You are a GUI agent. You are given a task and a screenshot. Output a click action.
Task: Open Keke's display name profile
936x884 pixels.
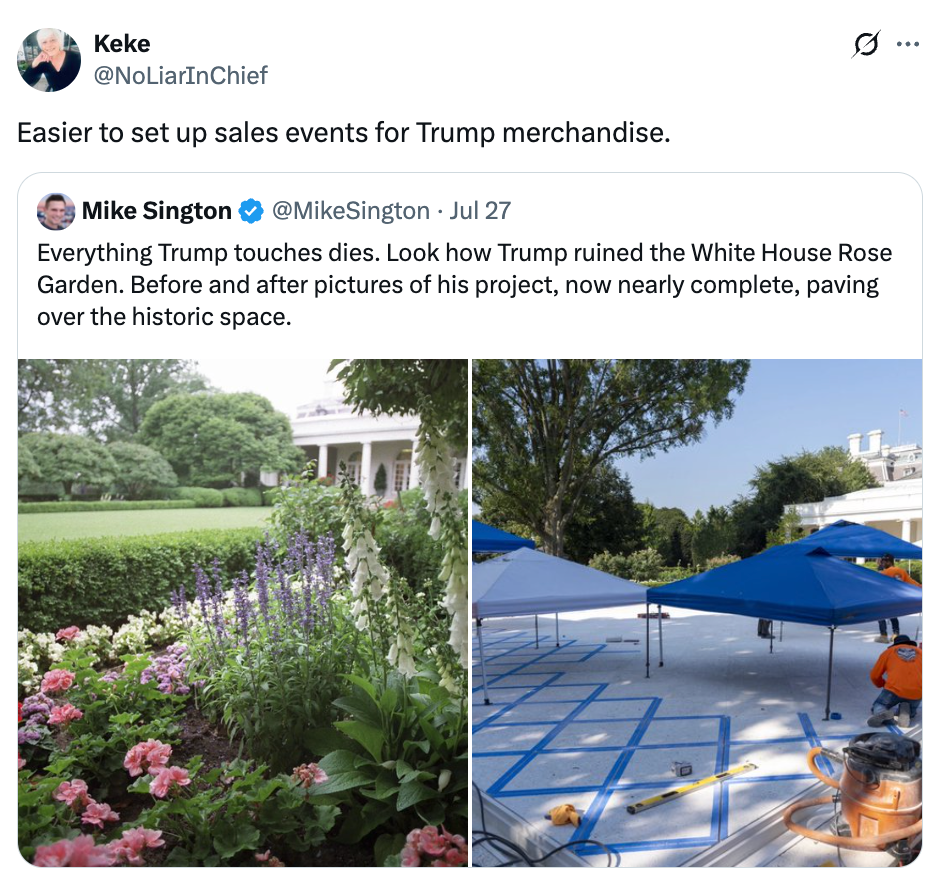pos(122,44)
